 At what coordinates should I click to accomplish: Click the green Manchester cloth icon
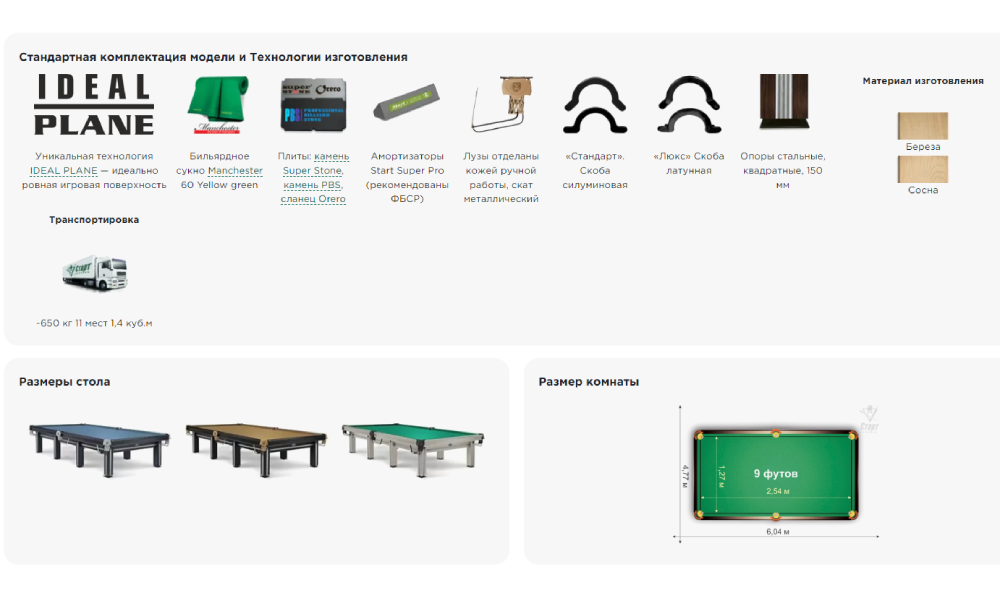point(219,105)
